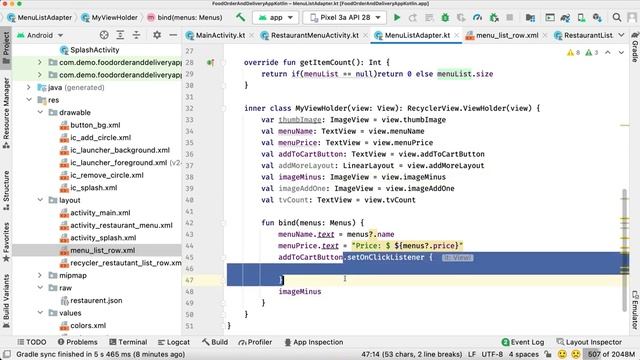
Task: Collapse the res folder
Action: point(29,100)
